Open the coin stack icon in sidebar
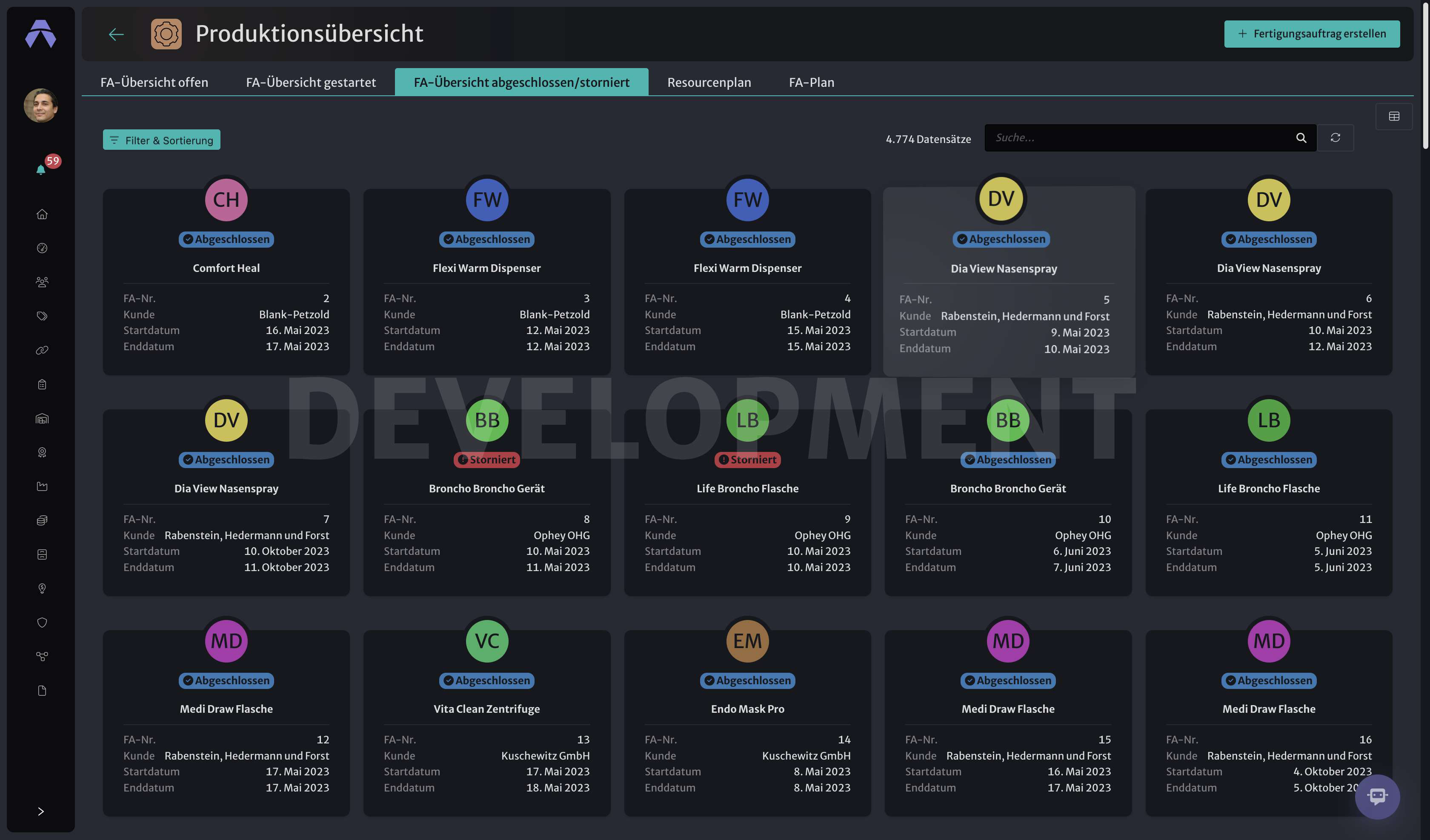Viewport: 1430px width, 840px height. [41, 520]
